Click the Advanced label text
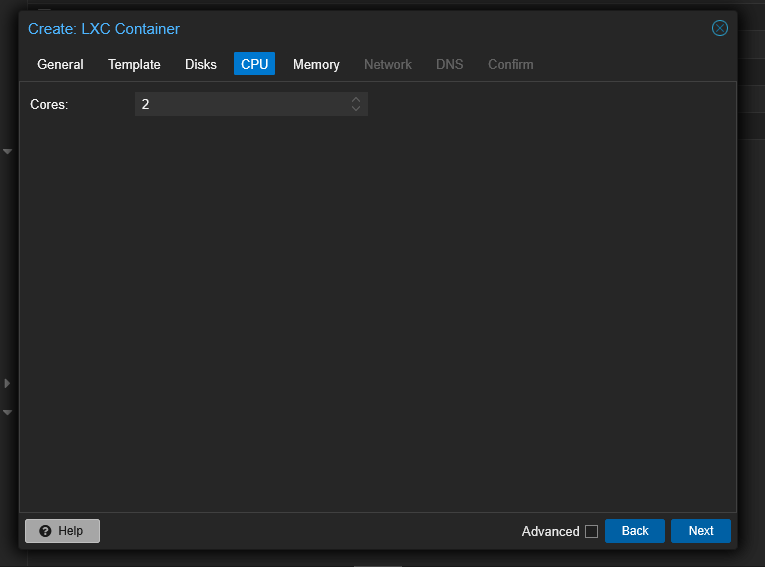Image resolution: width=765 pixels, height=567 pixels. 550,531
